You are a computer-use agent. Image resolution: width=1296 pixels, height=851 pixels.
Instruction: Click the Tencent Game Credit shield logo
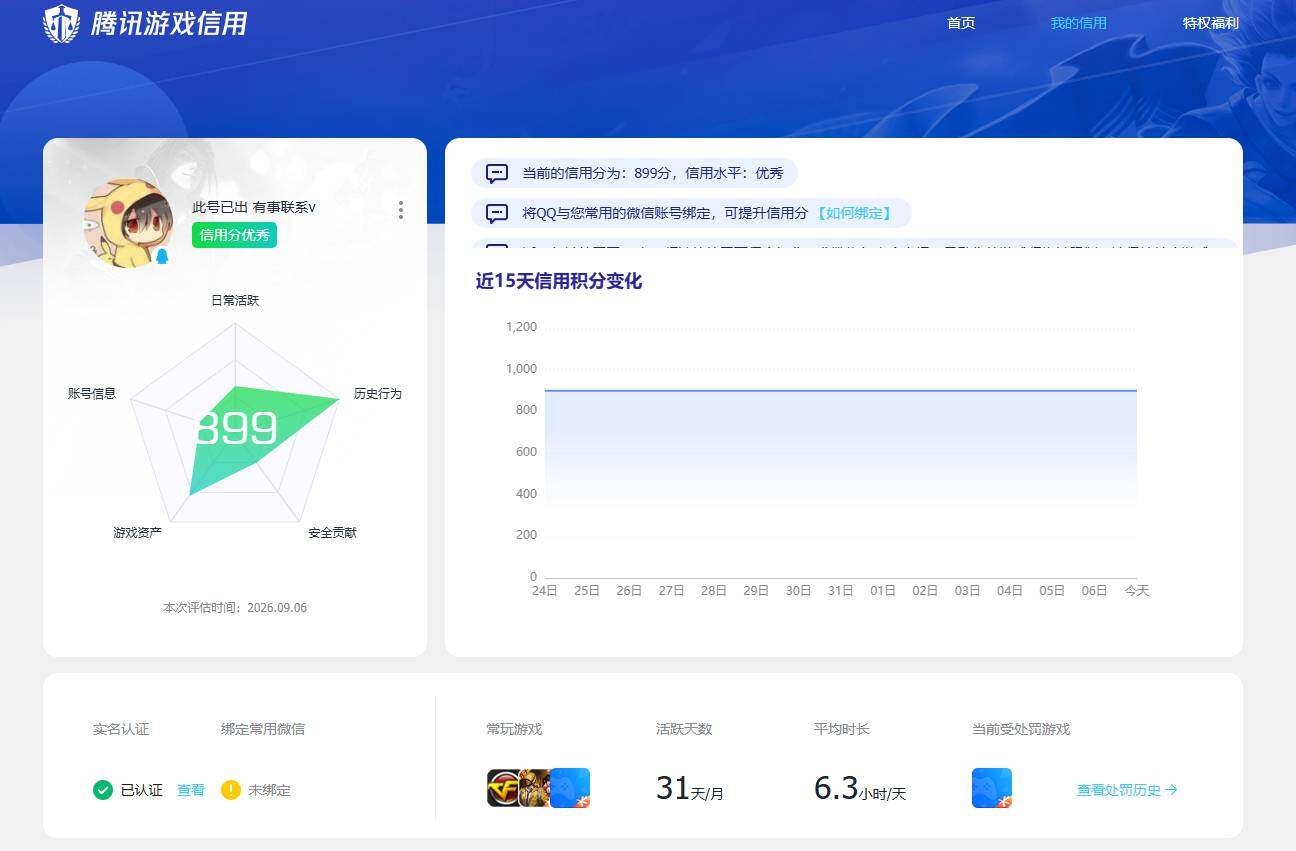tap(61, 23)
